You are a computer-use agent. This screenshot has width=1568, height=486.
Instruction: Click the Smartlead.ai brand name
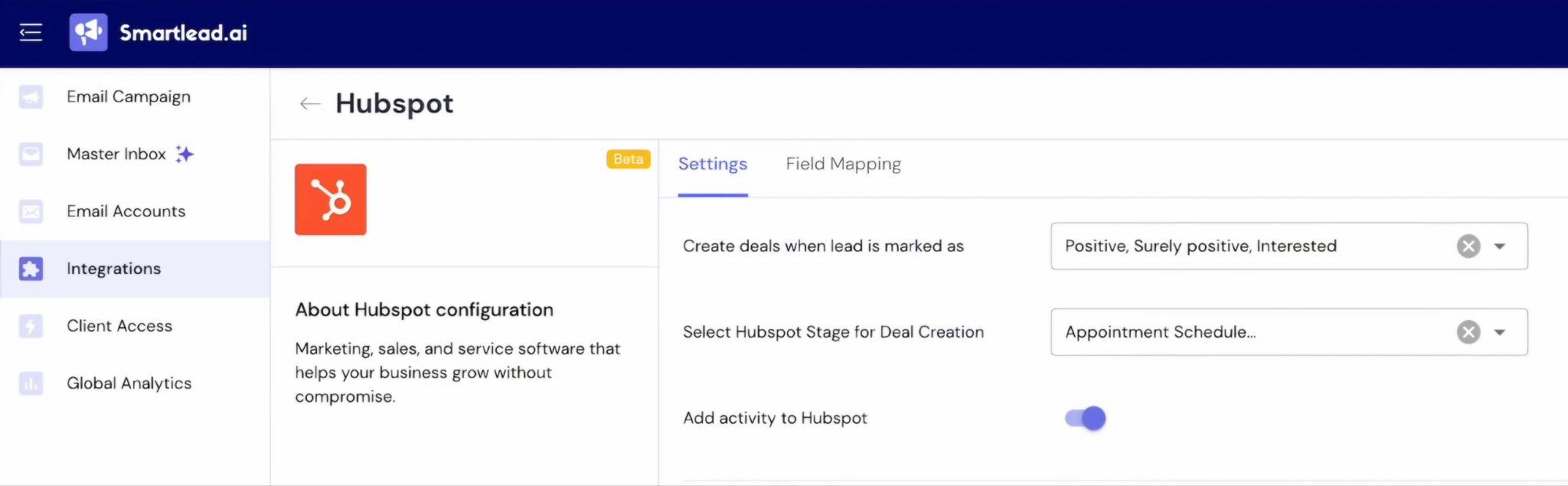pyautogui.click(x=184, y=33)
